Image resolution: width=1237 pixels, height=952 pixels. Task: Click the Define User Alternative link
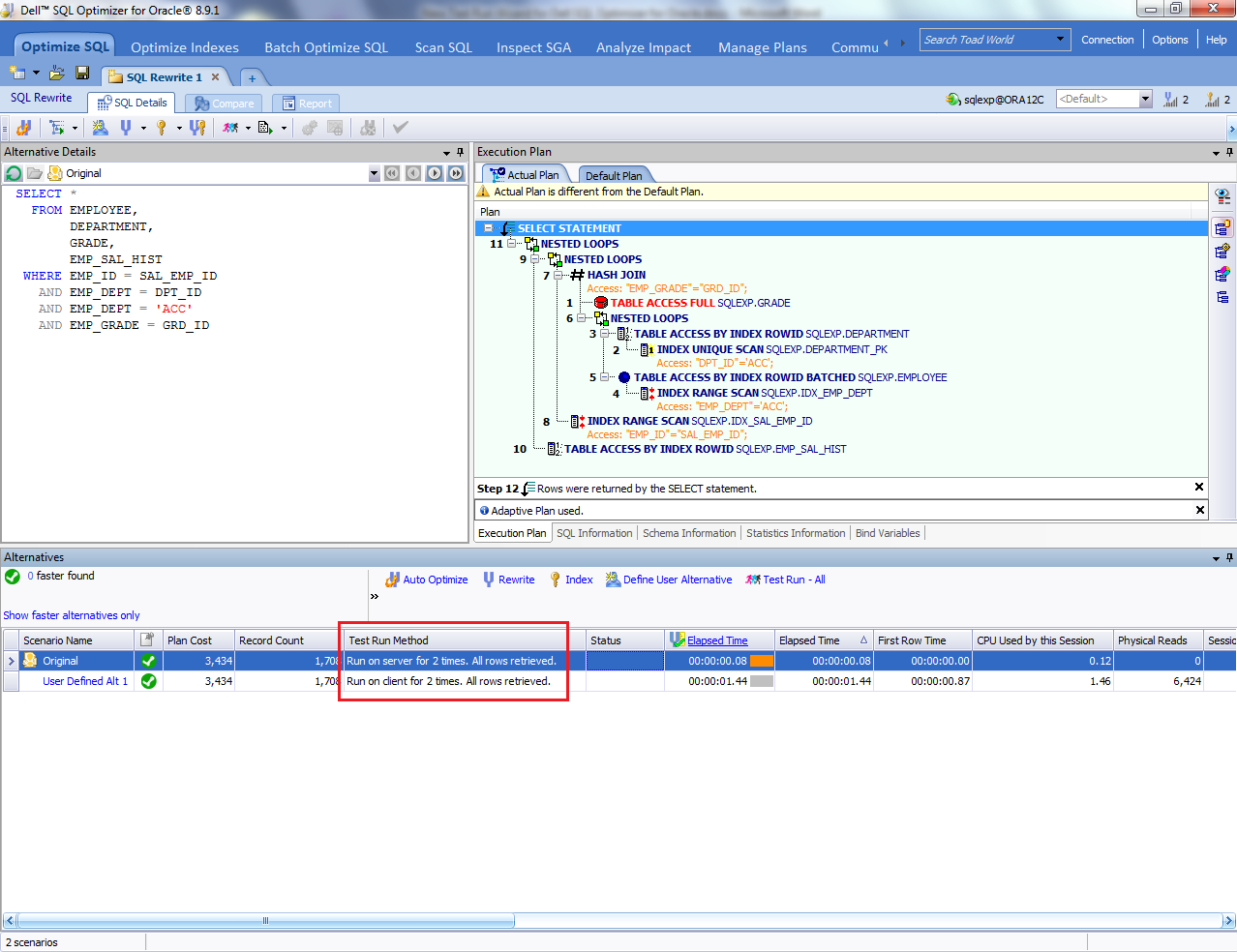[669, 580]
